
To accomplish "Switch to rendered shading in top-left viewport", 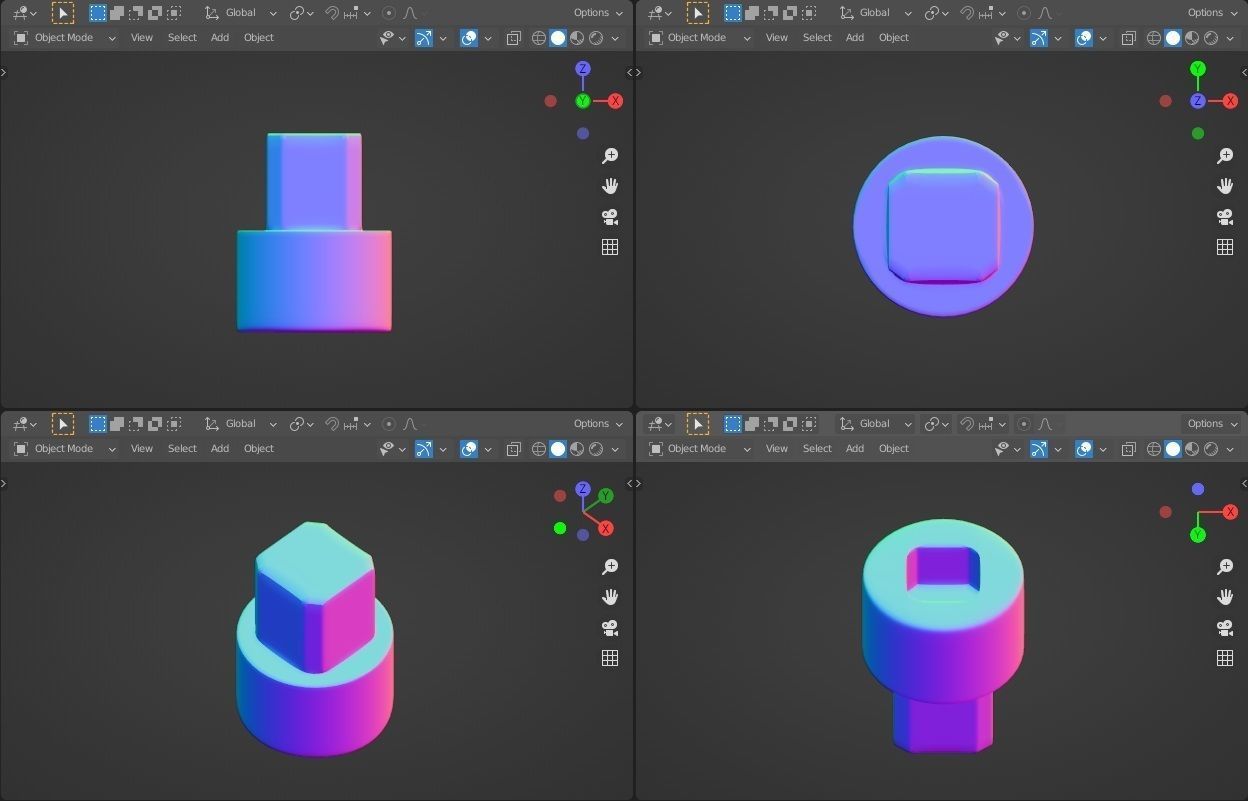I will 596,38.
